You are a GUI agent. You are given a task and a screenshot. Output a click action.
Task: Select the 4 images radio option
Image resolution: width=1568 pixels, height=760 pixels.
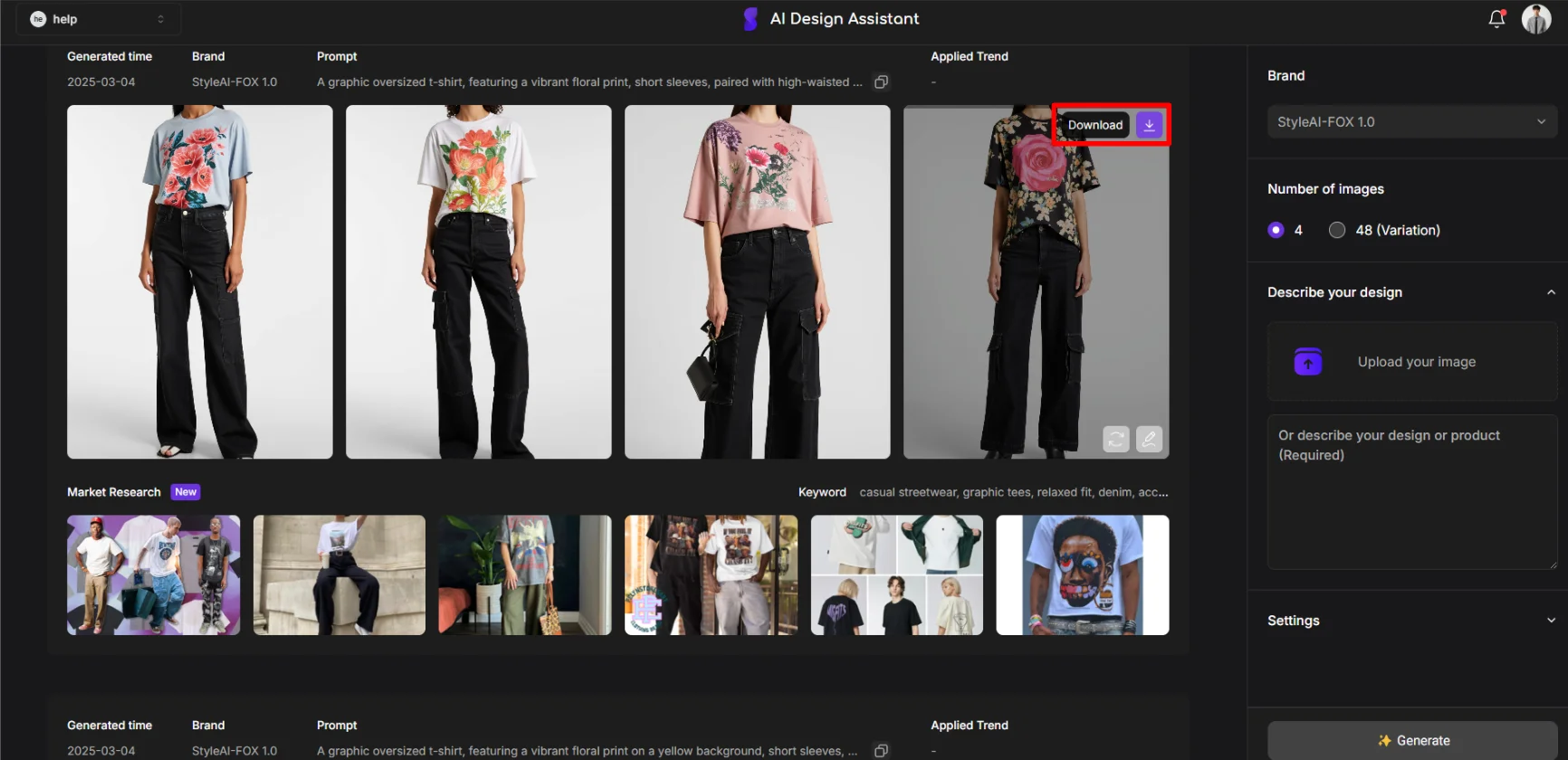1276,230
